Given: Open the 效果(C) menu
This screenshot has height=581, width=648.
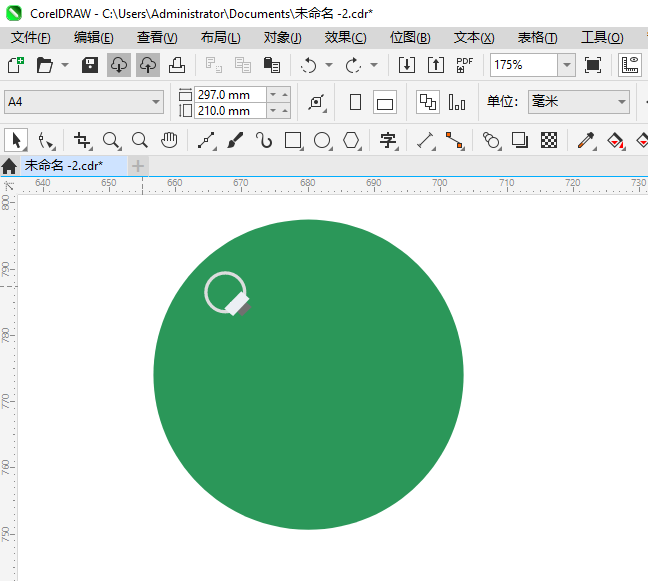Looking at the screenshot, I should [x=345, y=38].
